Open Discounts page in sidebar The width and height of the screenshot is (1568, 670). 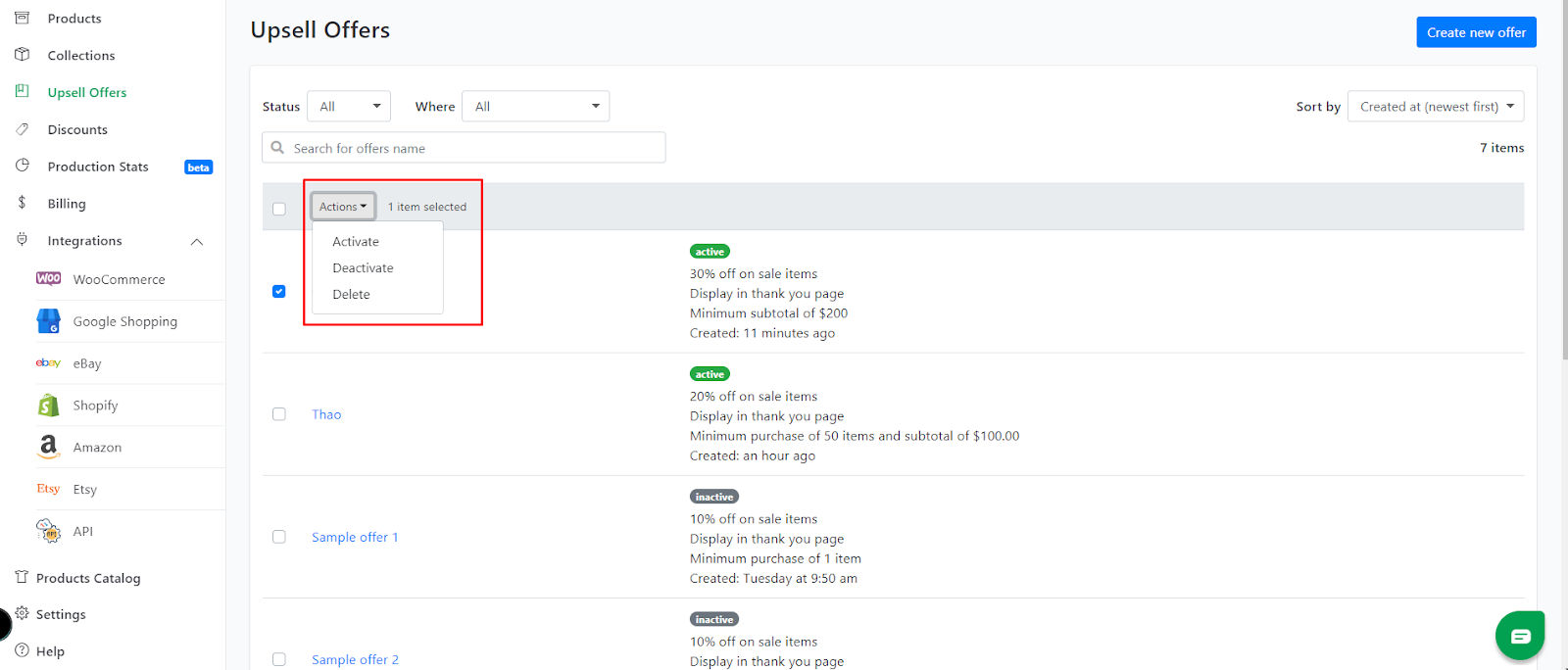point(77,129)
